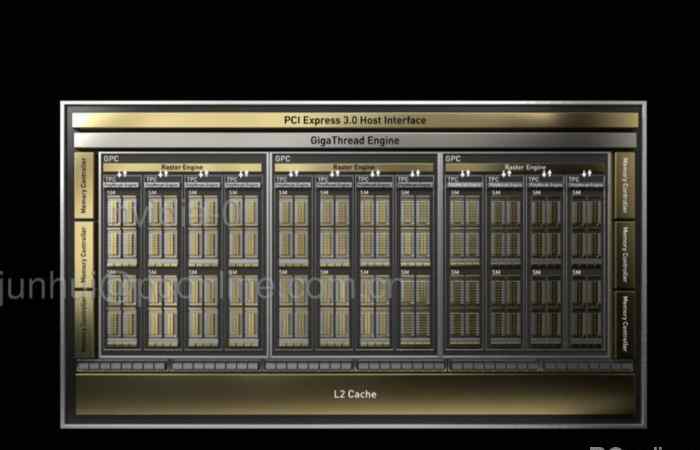Select the middle Memory Controller on the right edge

[x=625, y=255]
